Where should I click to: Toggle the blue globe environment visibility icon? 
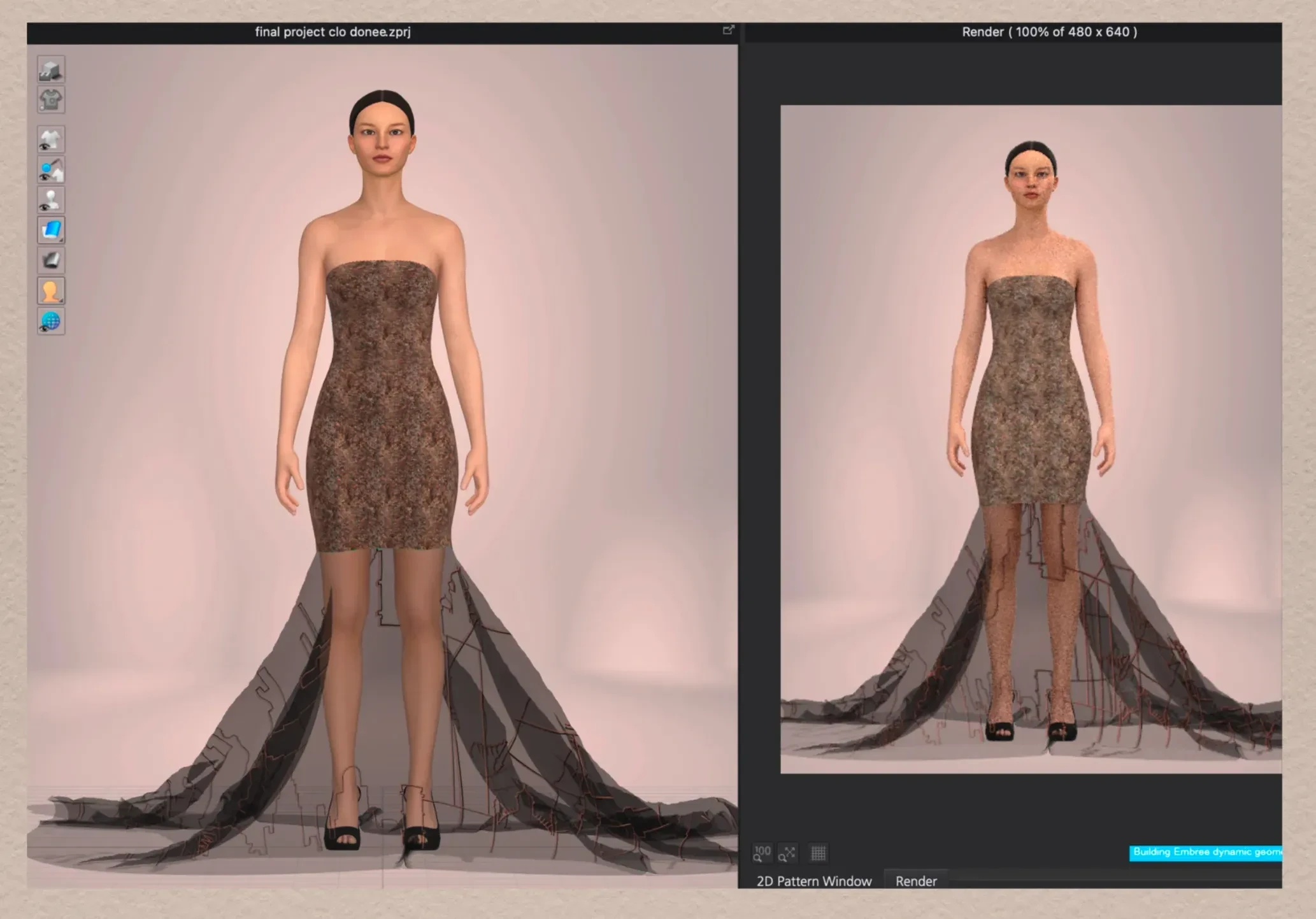point(51,322)
